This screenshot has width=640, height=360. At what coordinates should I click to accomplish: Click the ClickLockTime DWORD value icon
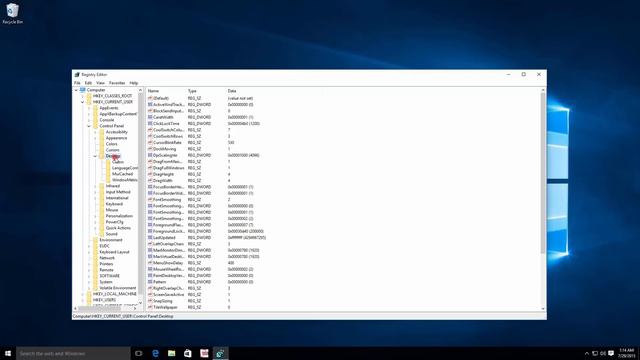[150, 124]
